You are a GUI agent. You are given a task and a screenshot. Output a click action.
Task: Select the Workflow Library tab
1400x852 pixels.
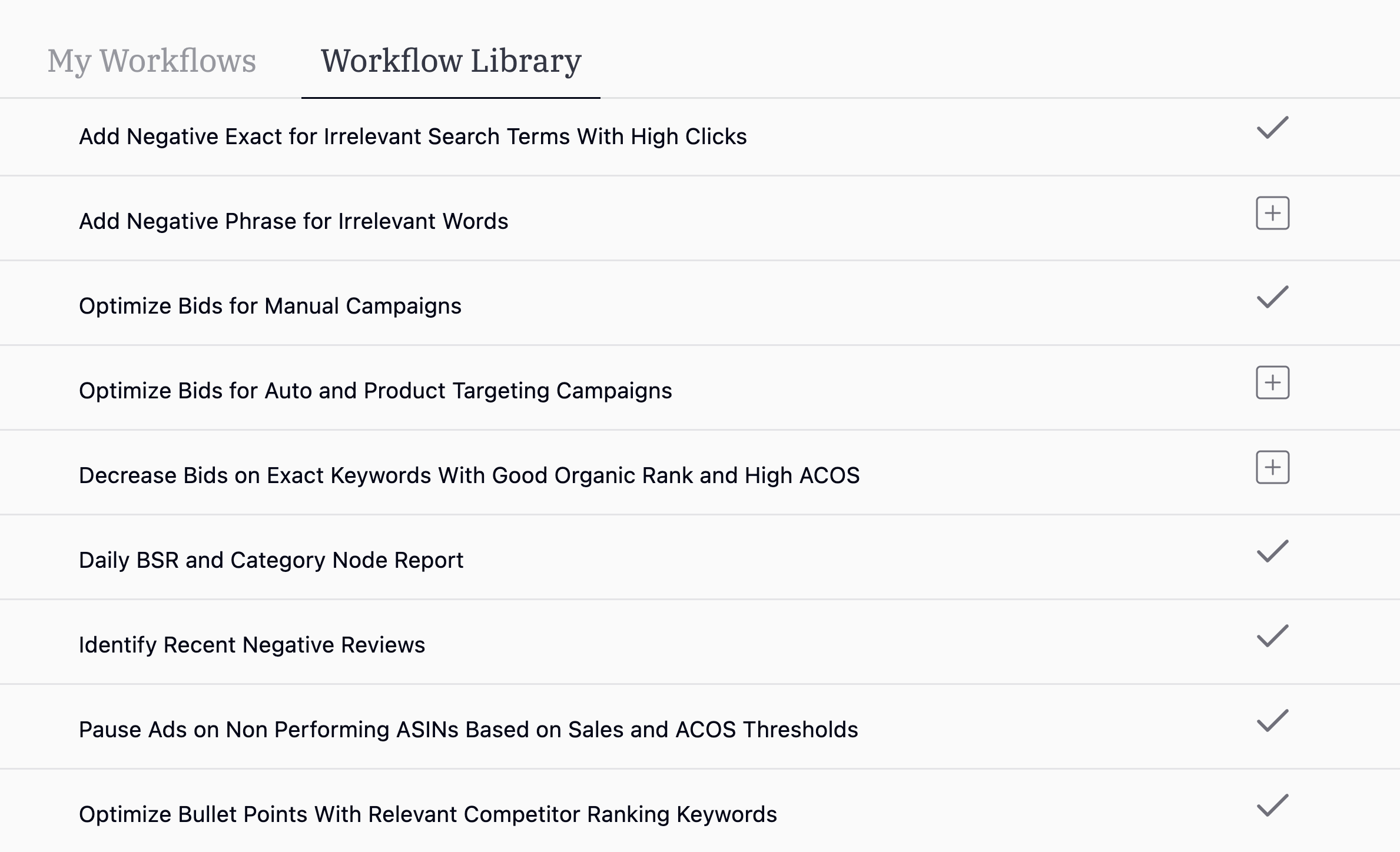coord(450,59)
